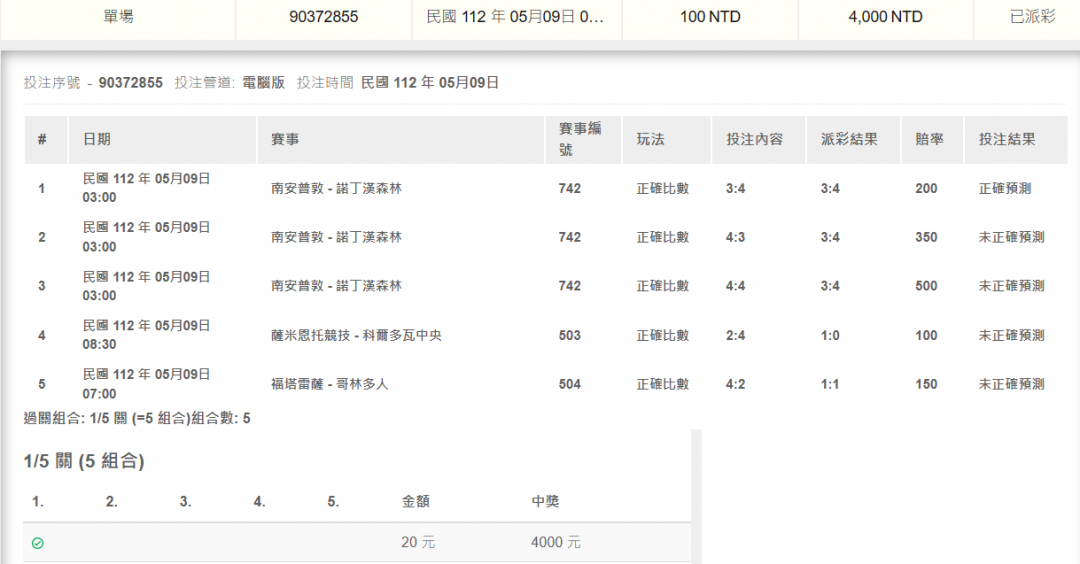1080x564 pixels.
Task: Click the 過關組合 summary line
Action: pos(137,418)
